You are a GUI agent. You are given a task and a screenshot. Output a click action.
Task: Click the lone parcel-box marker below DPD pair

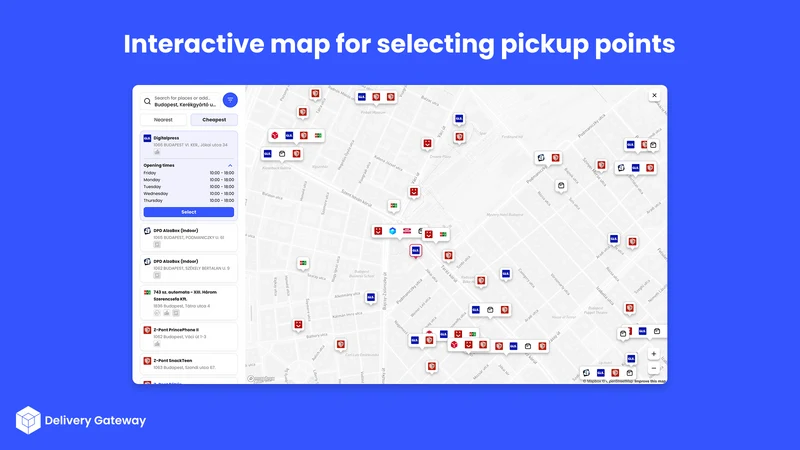pos(561,185)
